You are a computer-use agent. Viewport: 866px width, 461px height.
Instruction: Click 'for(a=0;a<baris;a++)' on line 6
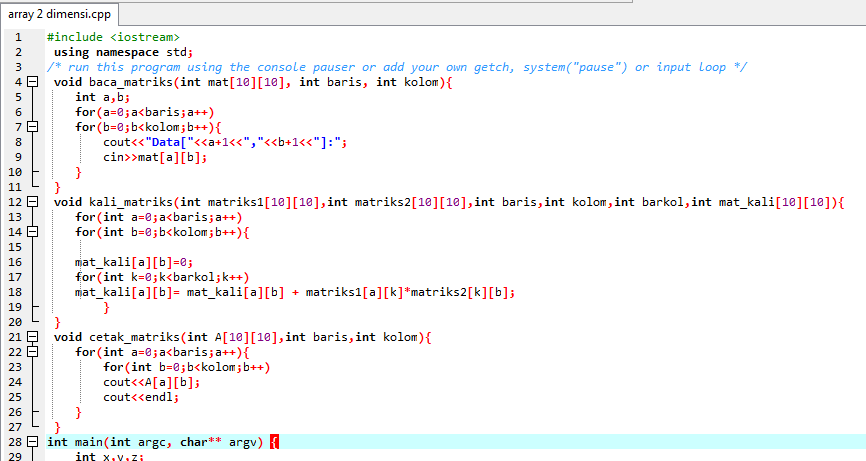(145, 112)
